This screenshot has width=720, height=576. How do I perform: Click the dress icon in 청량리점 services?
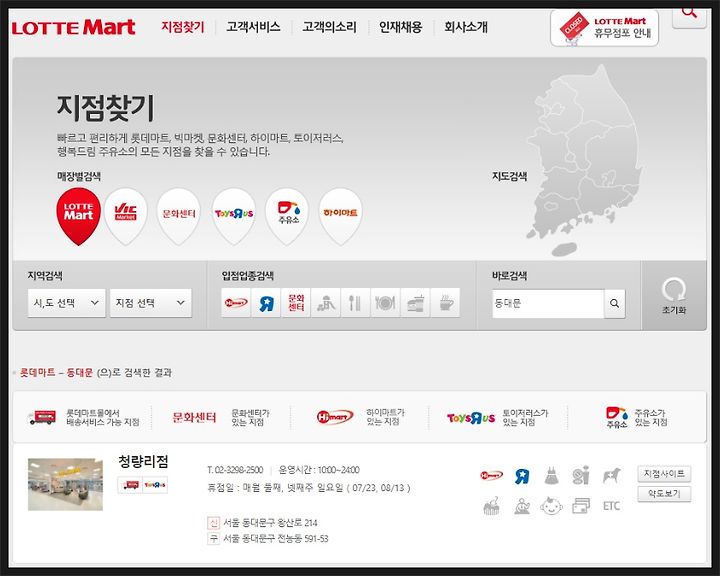[x=551, y=476]
